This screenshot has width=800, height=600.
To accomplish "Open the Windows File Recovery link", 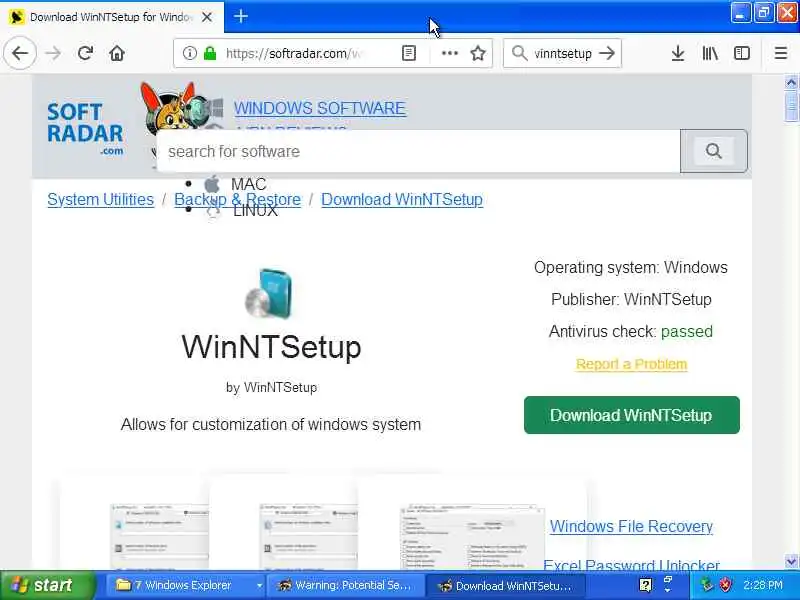I will pos(631,526).
